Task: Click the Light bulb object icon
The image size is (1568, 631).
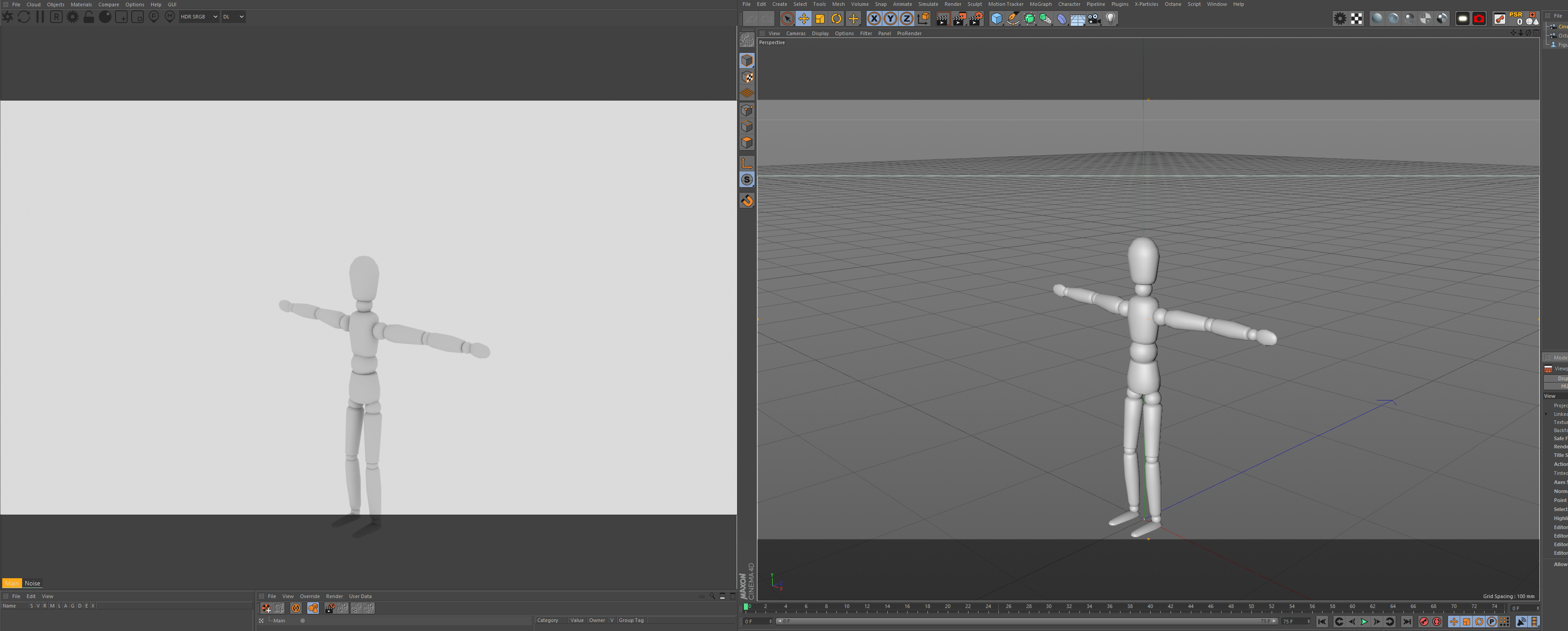Action: point(1111,19)
